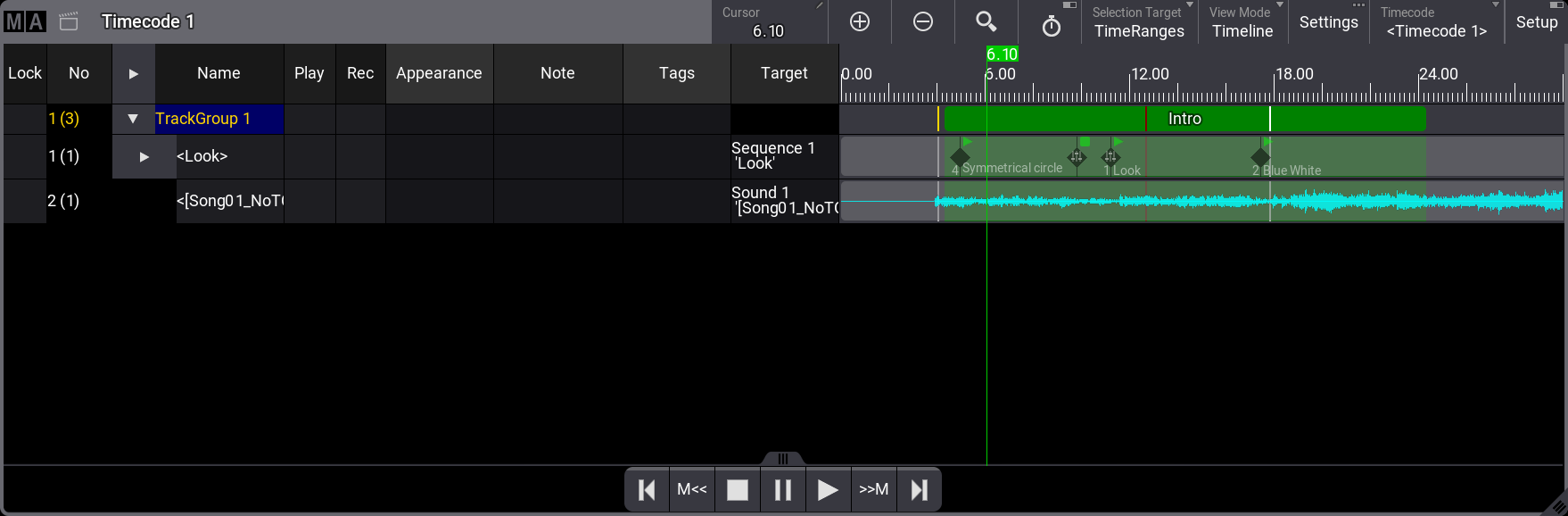The height and width of the screenshot is (516, 1568).
Task: Select the Intro time range bar
Action: [1184, 119]
